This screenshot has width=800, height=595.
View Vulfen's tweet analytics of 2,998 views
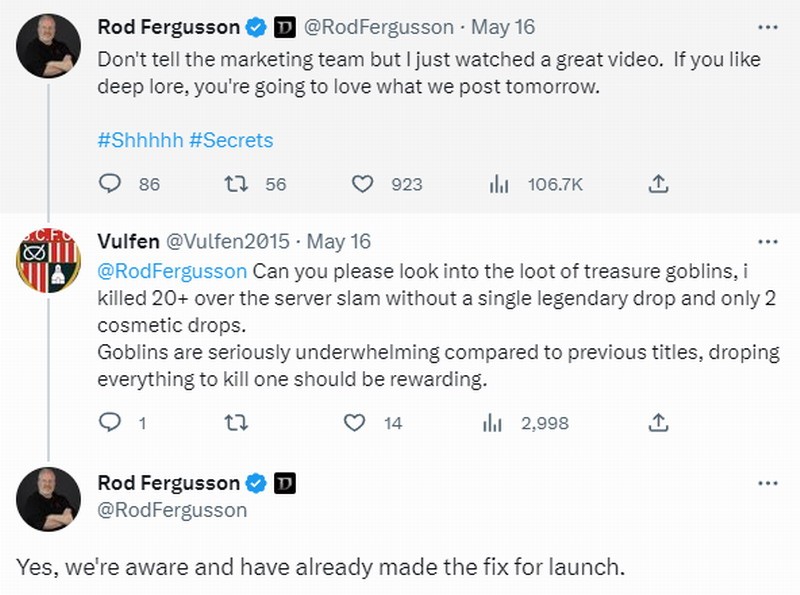click(492, 423)
